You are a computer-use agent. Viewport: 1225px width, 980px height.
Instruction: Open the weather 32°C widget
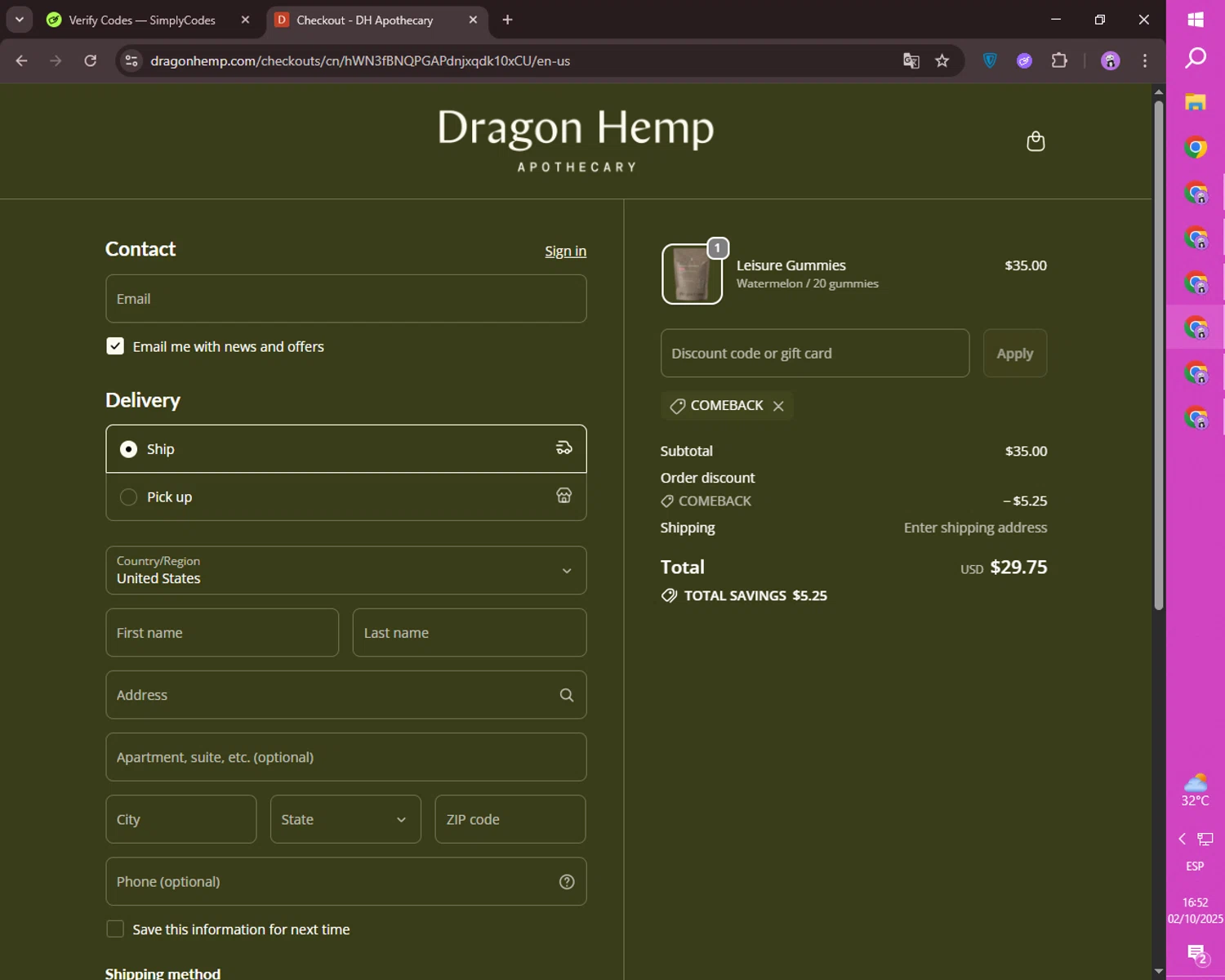[1196, 789]
